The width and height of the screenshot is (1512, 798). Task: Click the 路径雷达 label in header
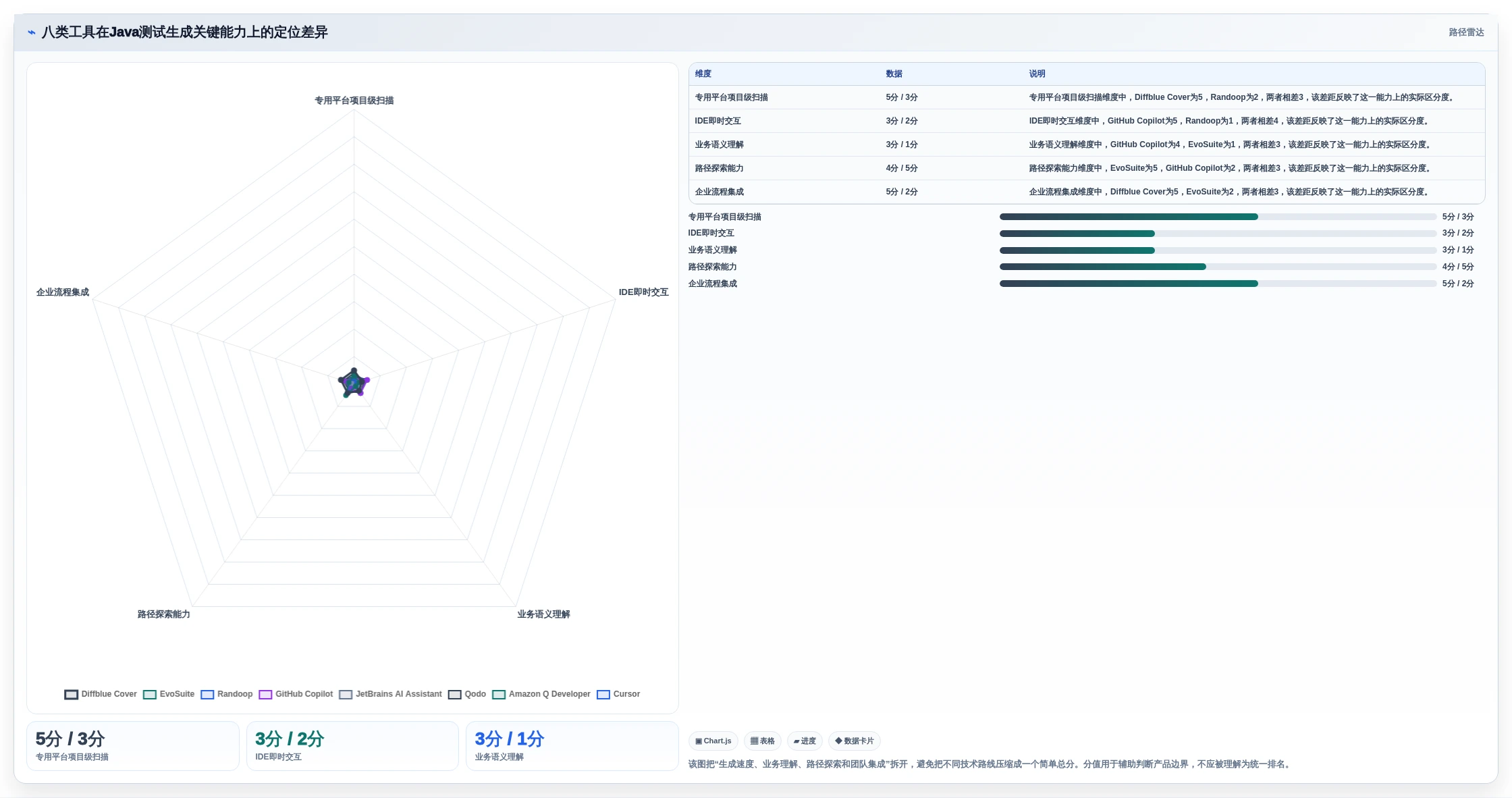(x=1466, y=32)
